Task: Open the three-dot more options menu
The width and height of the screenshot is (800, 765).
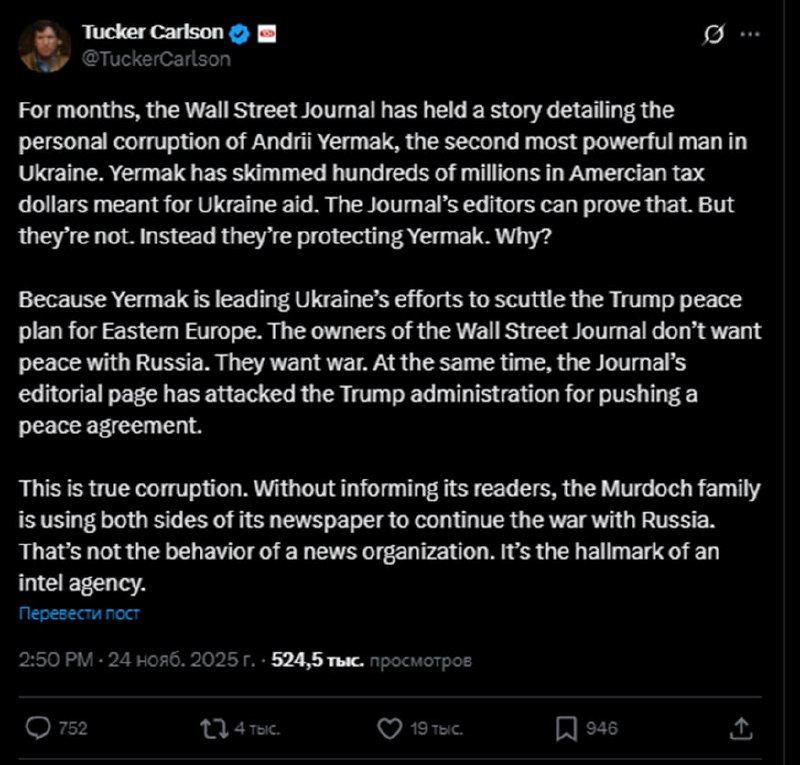Action: (x=750, y=34)
